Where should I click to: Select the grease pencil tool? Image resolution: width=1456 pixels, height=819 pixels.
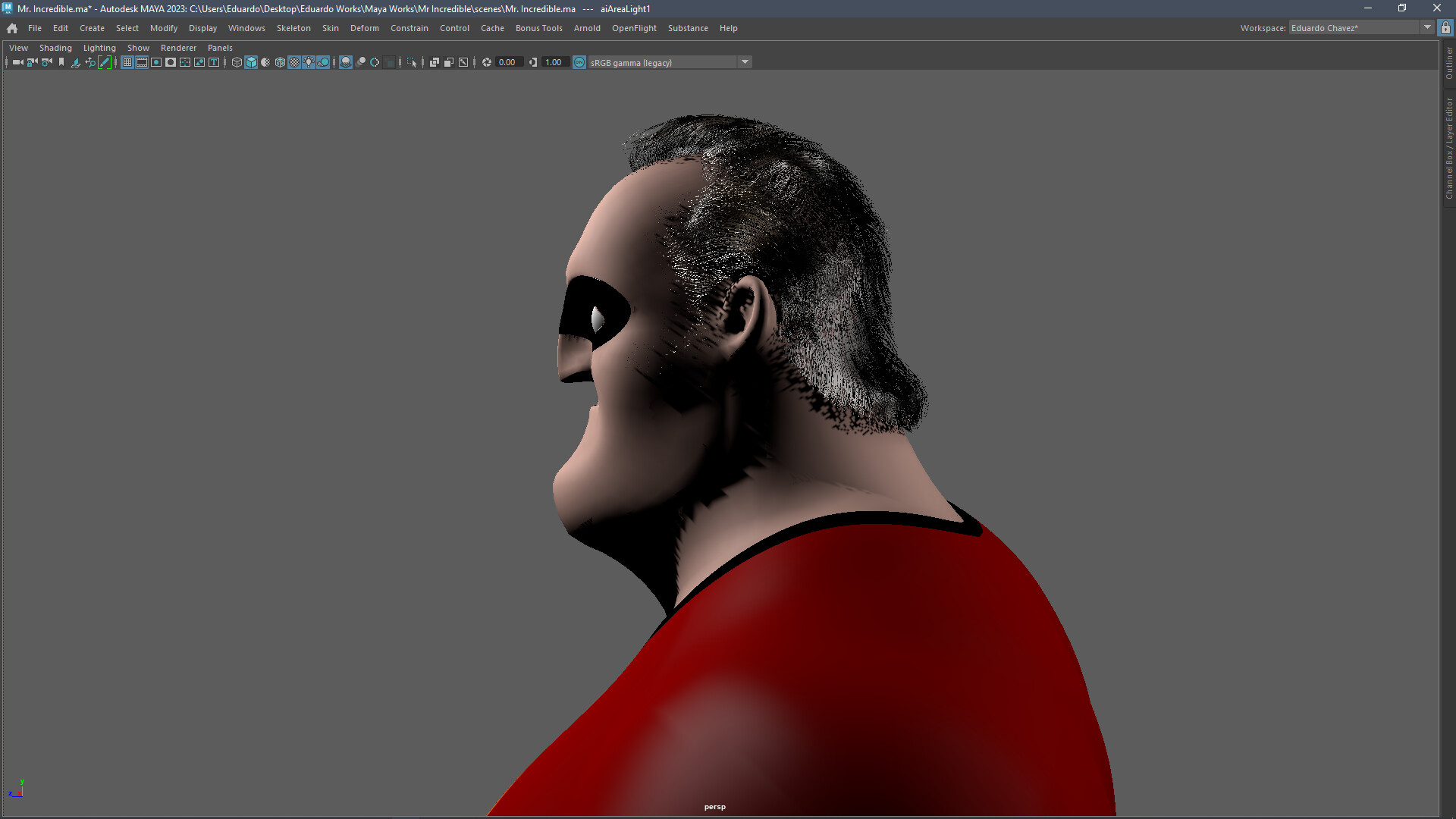pos(105,62)
